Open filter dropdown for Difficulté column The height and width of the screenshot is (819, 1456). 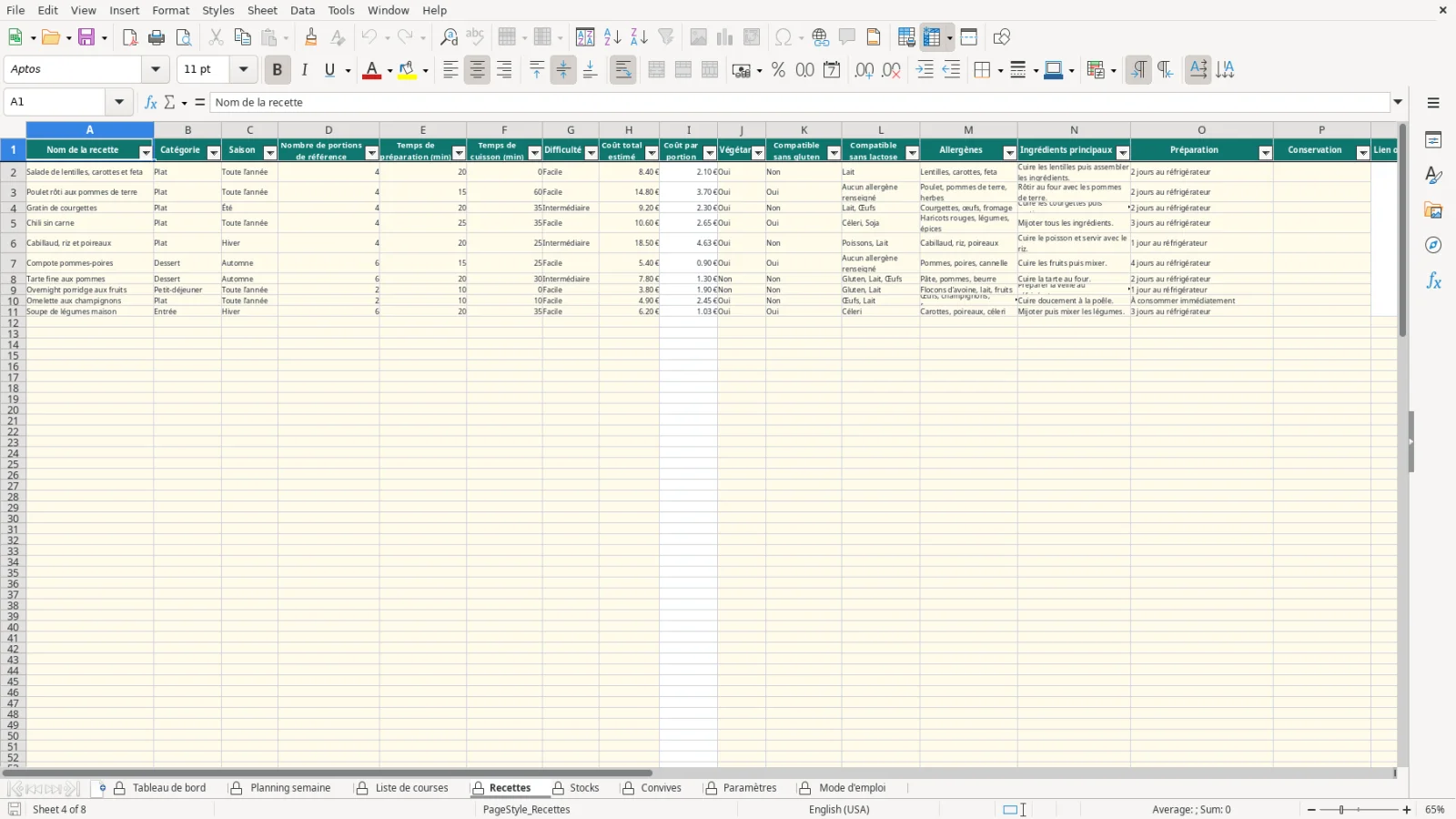[x=591, y=153]
